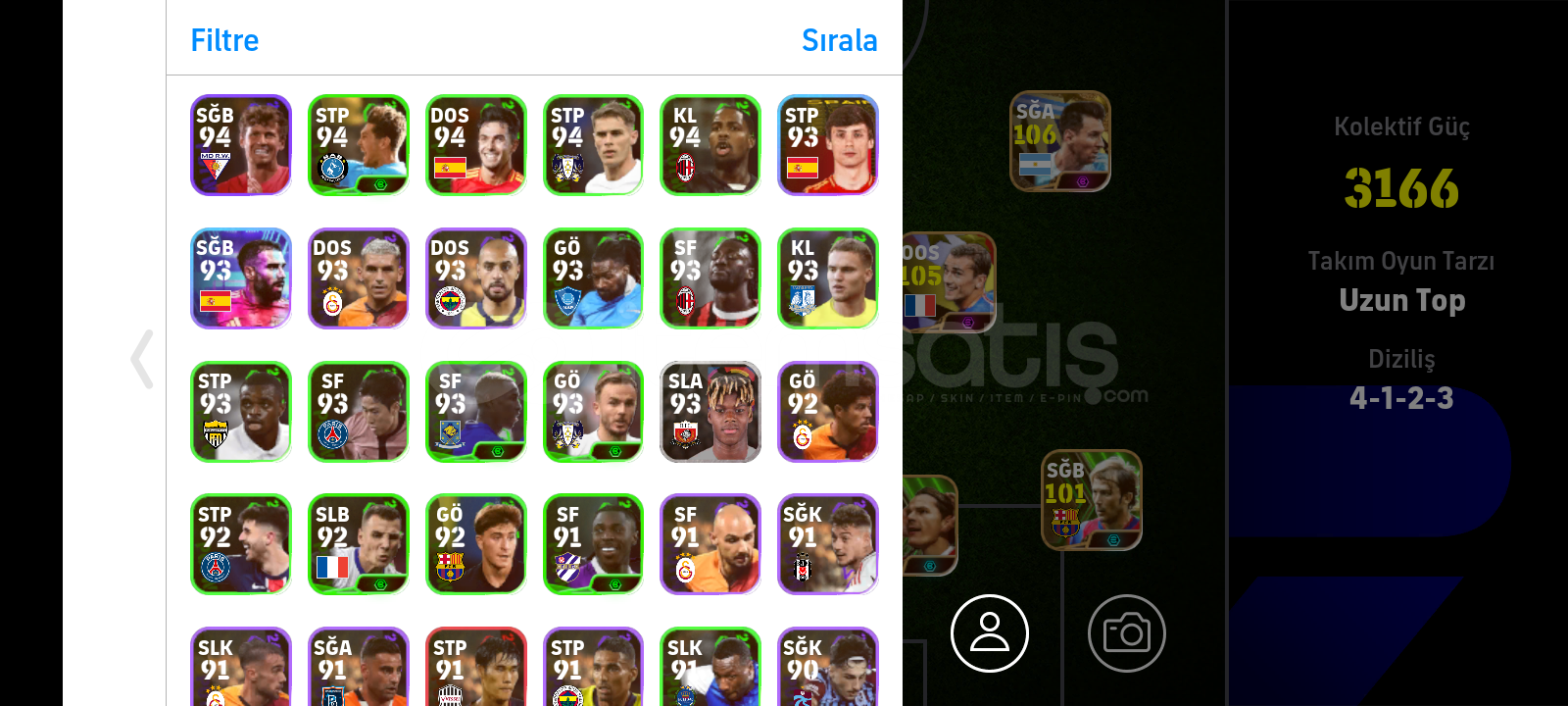Open the Sırala sort options
Viewport: 1568px width, 706px height.
click(x=839, y=40)
